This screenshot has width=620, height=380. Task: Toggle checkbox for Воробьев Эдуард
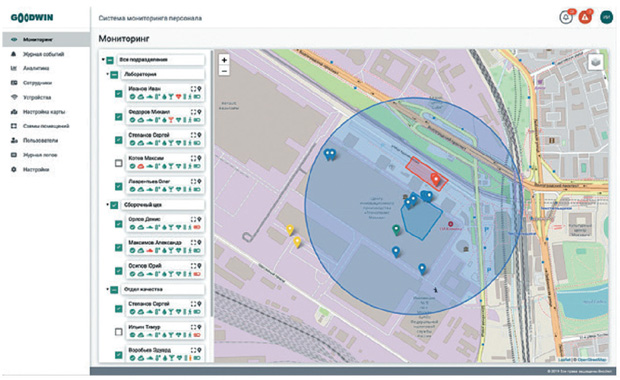pos(118,355)
